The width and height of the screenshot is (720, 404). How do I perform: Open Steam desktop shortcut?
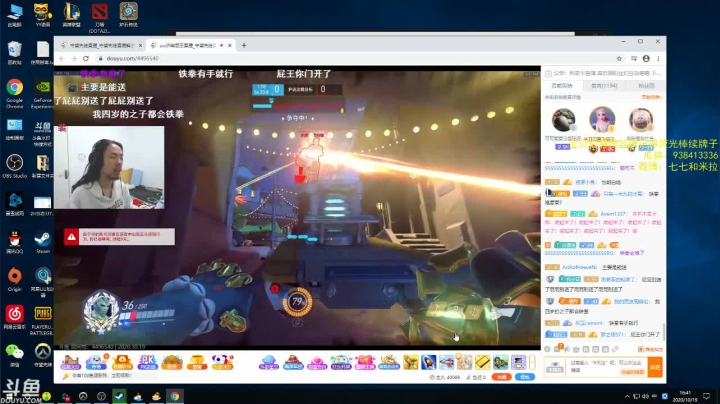pos(43,241)
